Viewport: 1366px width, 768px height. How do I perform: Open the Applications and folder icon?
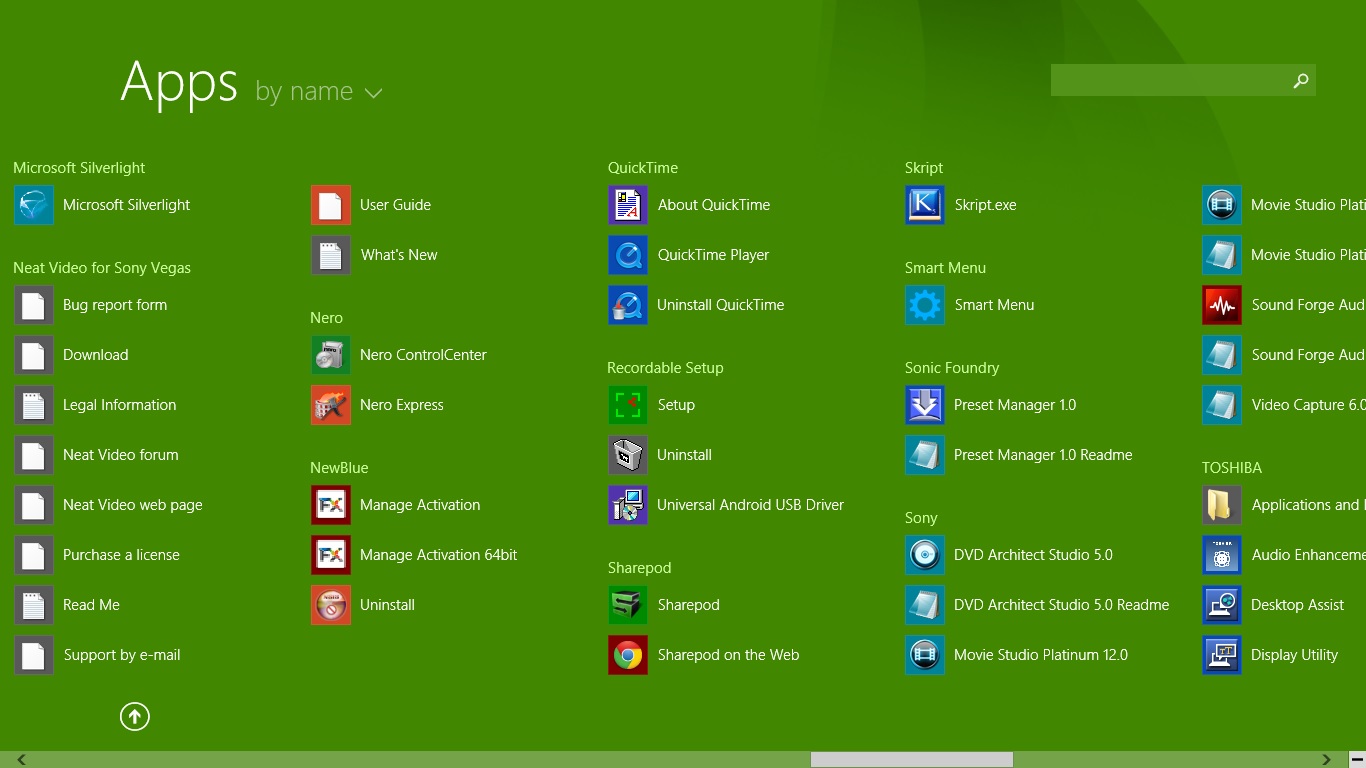[x=1222, y=505]
